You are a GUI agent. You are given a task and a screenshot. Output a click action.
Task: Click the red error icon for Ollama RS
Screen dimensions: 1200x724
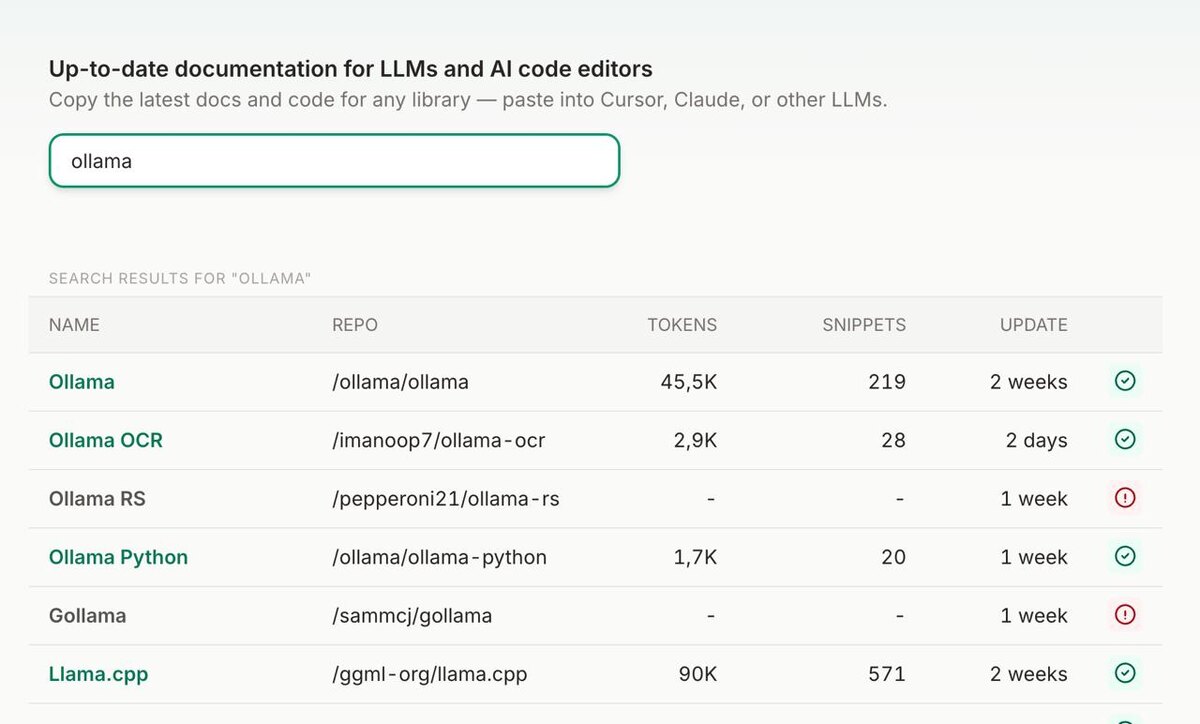(1125, 498)
